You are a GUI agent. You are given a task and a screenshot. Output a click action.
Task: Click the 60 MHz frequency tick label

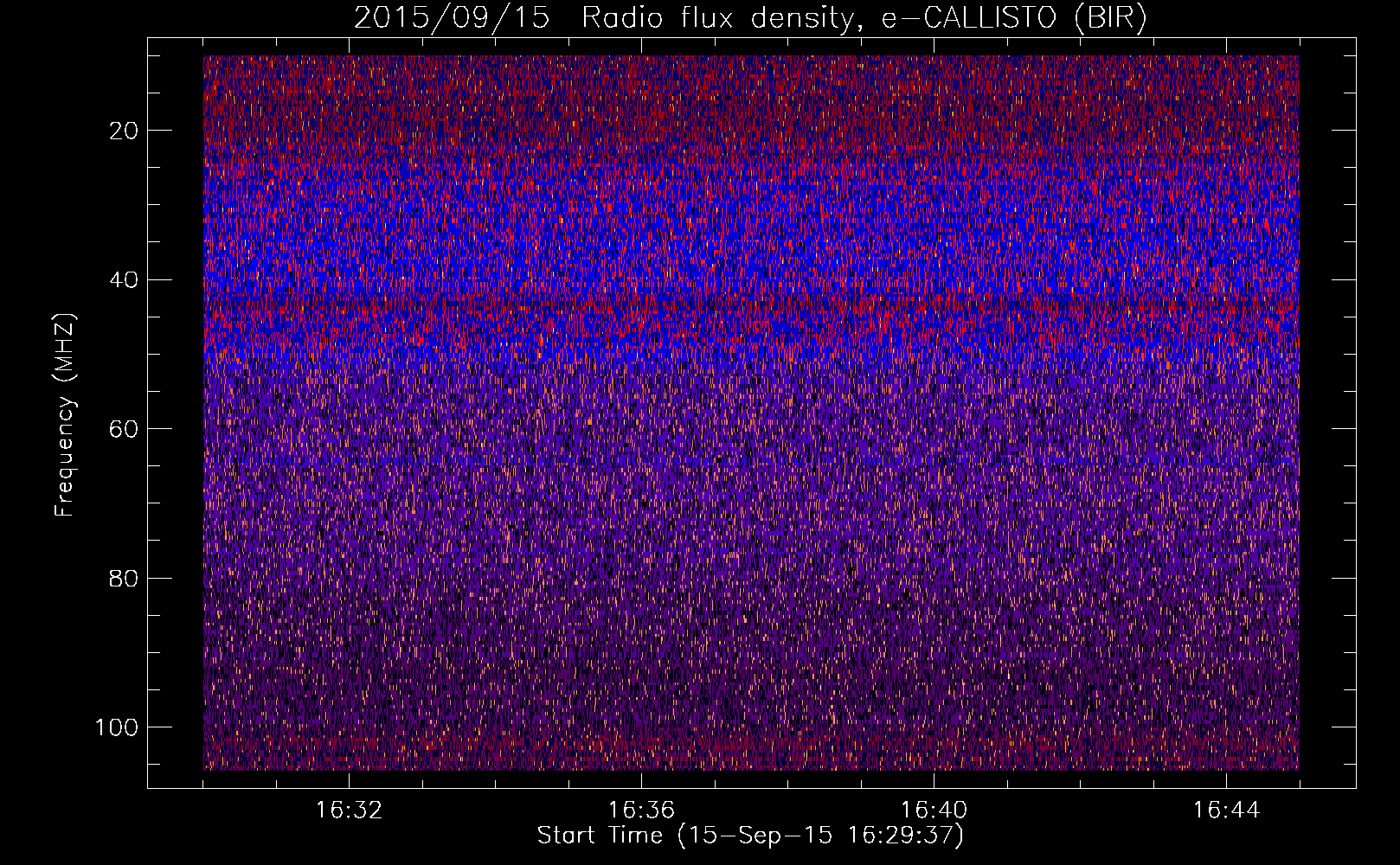click(x=124, y=429)
